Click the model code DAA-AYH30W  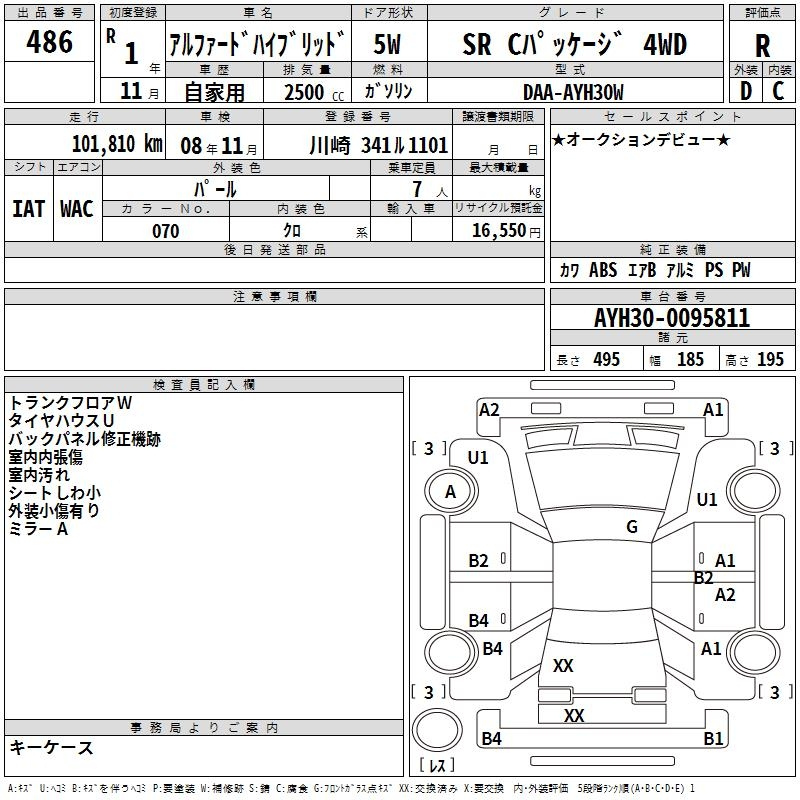tap(573, 91)
